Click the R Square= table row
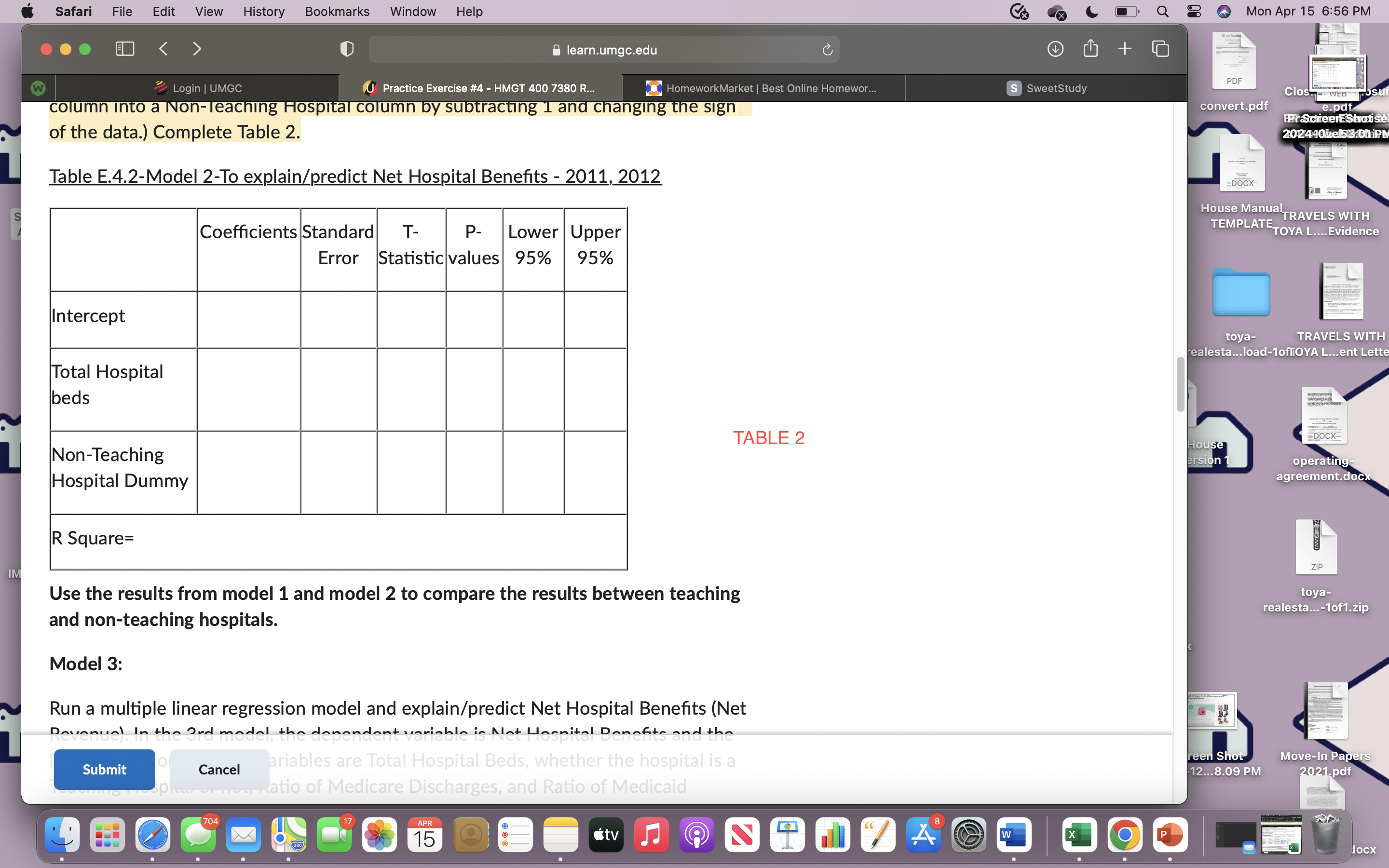Screen dimensions: 1389x868 tap(339, 542)
